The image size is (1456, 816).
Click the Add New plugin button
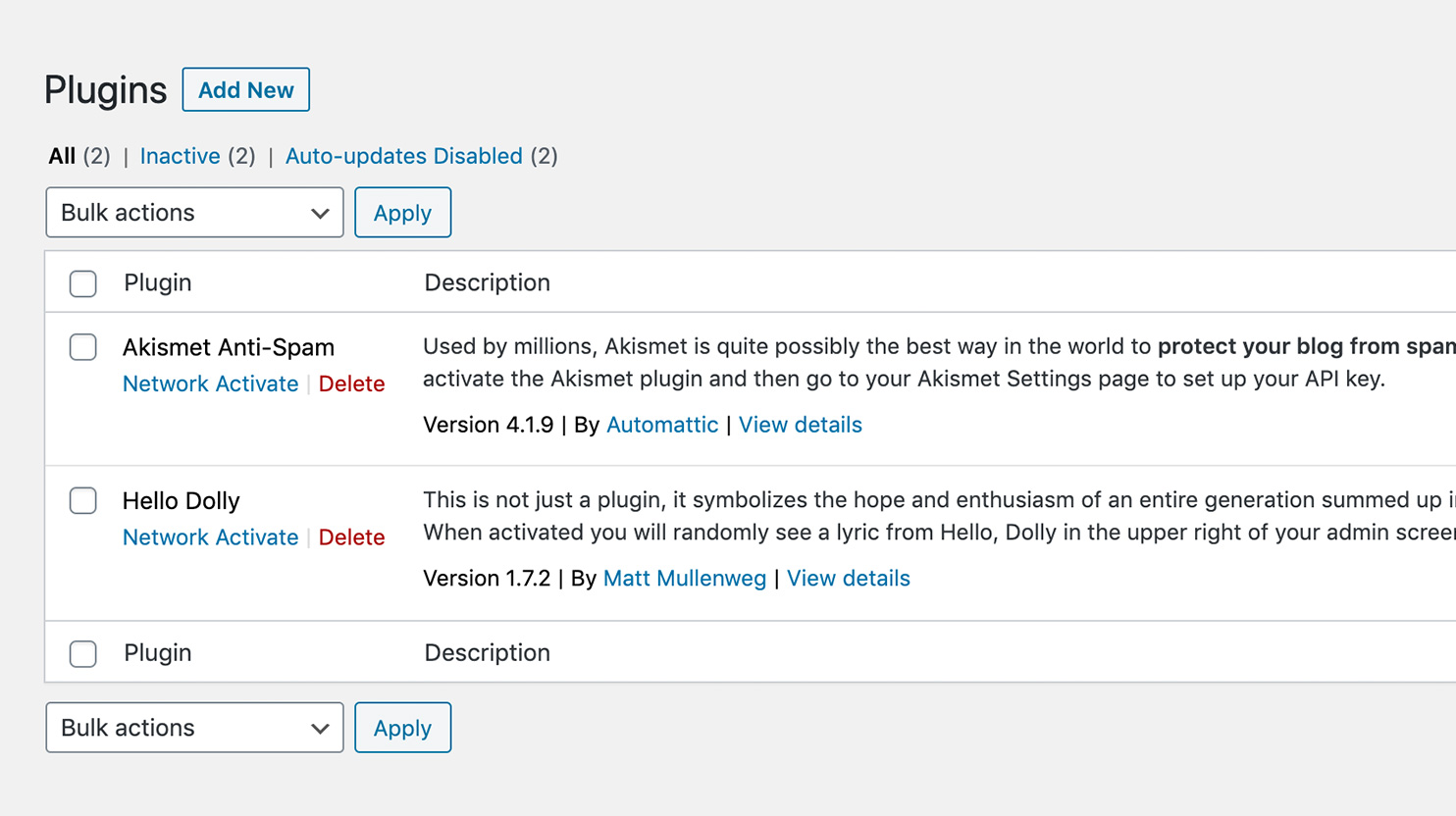click(246, 90)
